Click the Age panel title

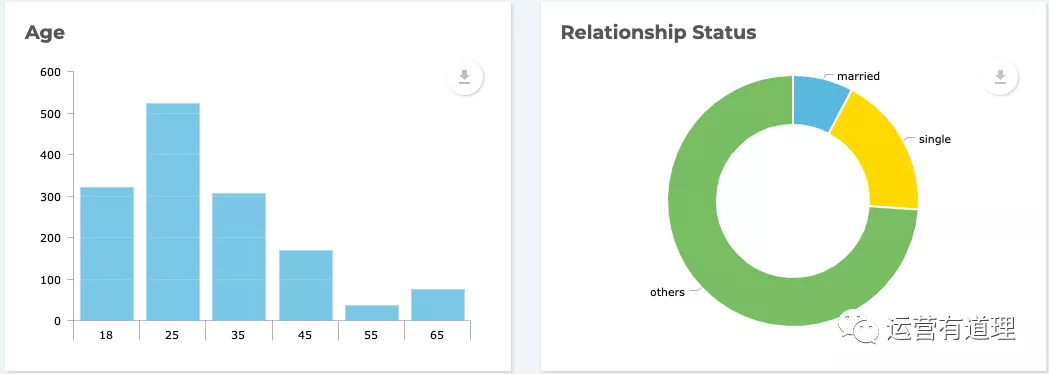[x=45, y=32]
